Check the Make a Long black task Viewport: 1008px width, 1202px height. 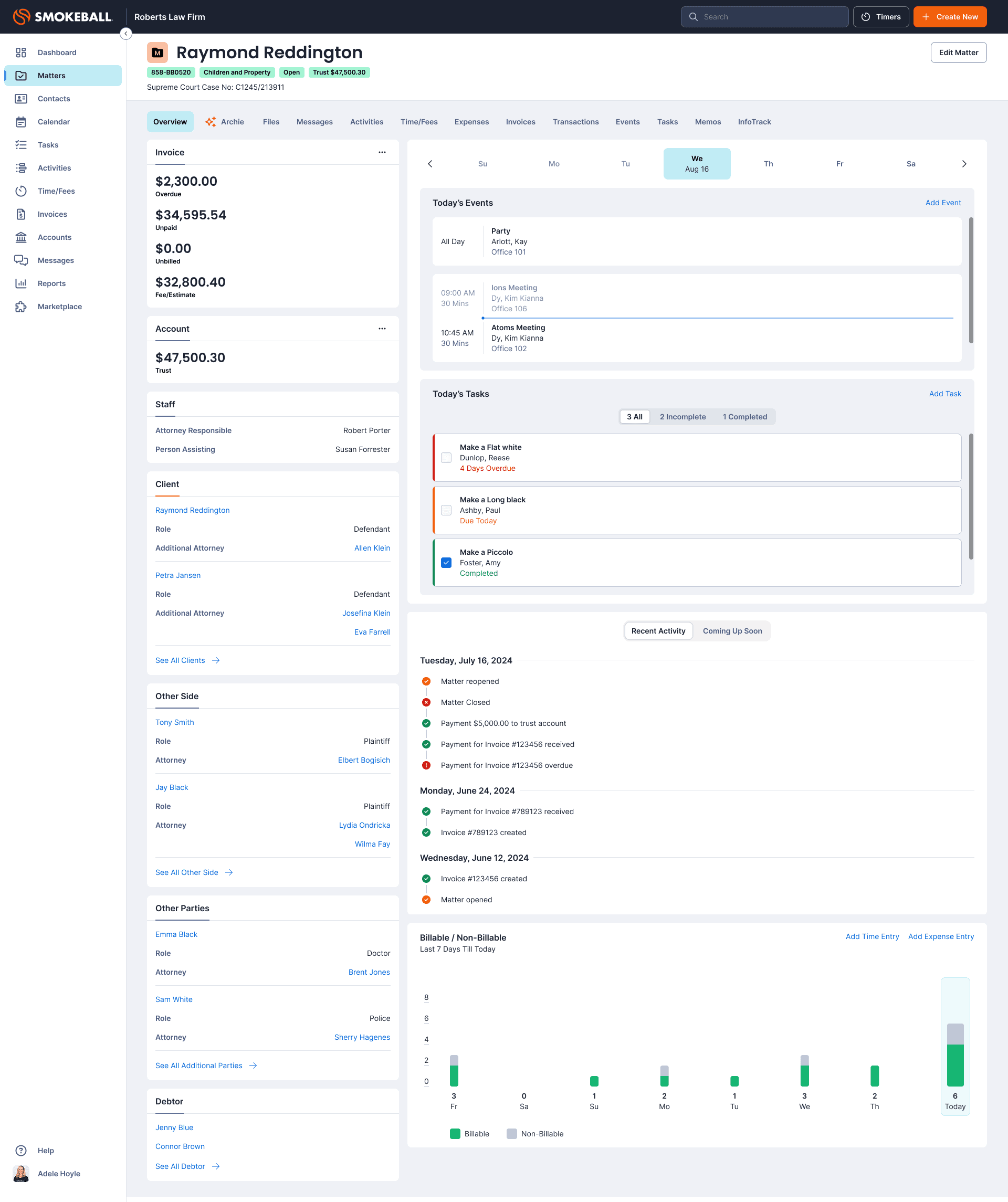click(446, 511)
